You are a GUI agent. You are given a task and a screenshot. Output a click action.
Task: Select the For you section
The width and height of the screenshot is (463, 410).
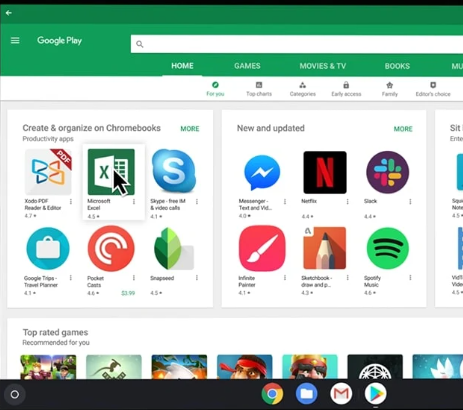[215, 89]
